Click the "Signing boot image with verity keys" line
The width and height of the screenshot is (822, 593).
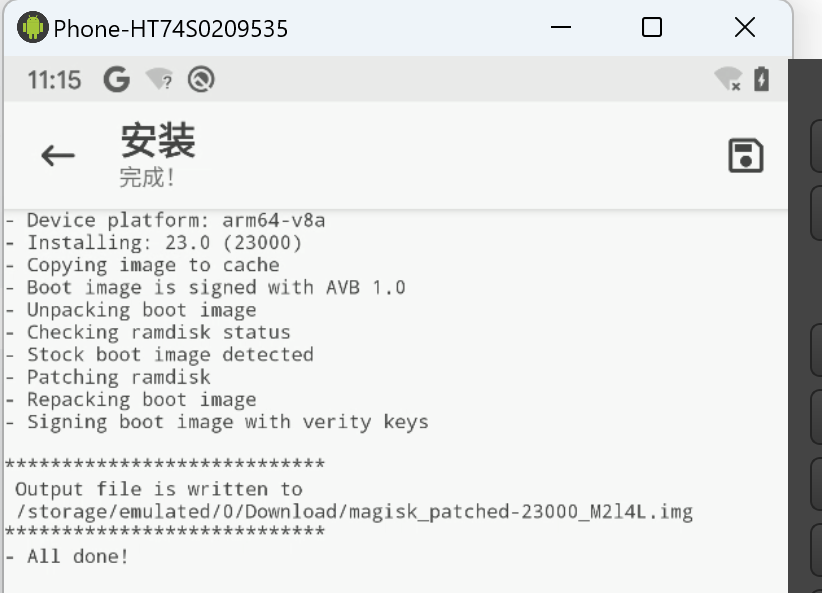(227, 422)
